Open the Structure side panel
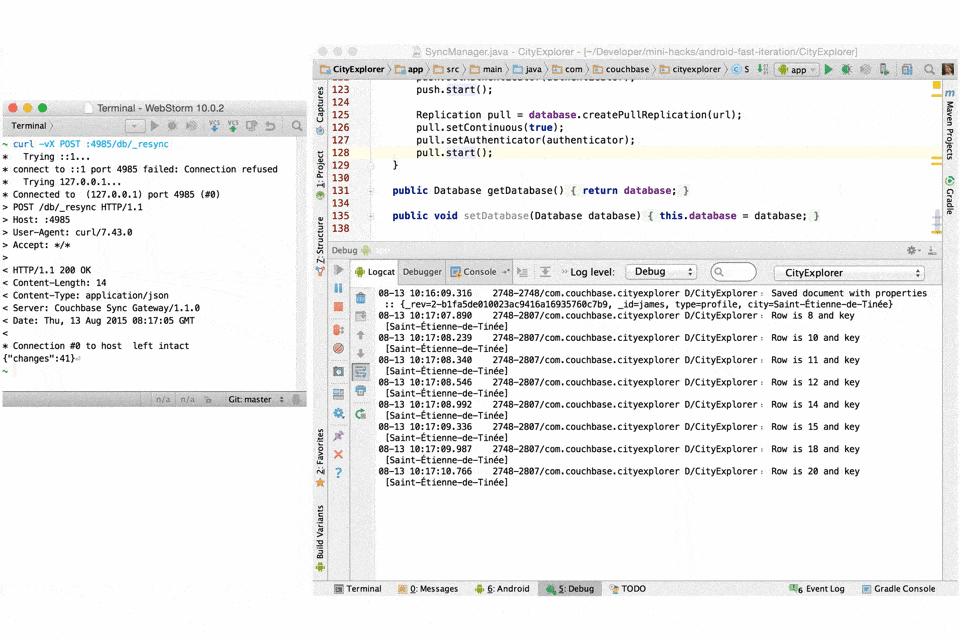The width and height of the screenshot is (960, 640). (x=320, y=245)
